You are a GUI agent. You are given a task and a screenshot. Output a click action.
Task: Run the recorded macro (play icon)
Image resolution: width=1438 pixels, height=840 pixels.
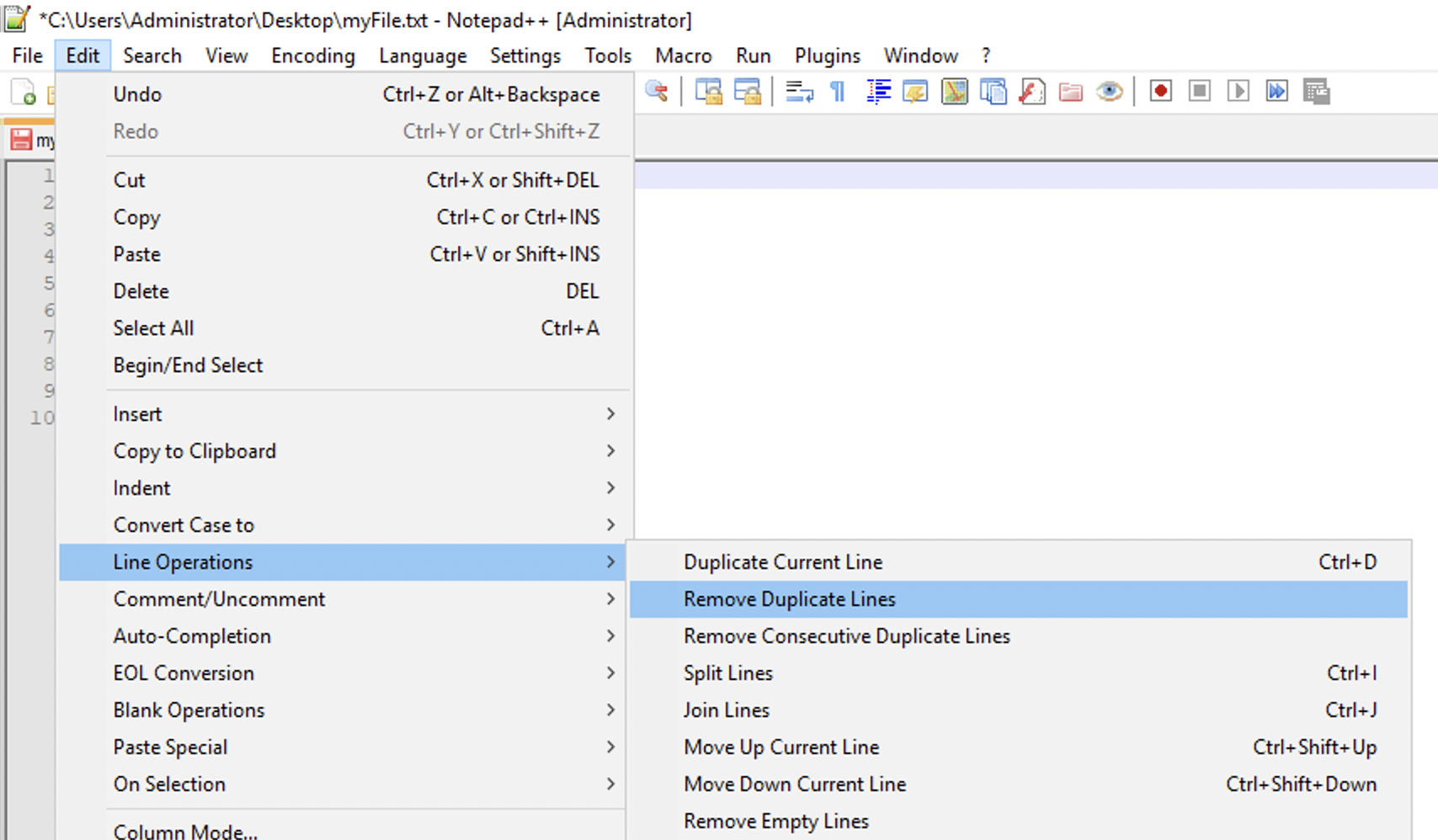[1238, 91]
